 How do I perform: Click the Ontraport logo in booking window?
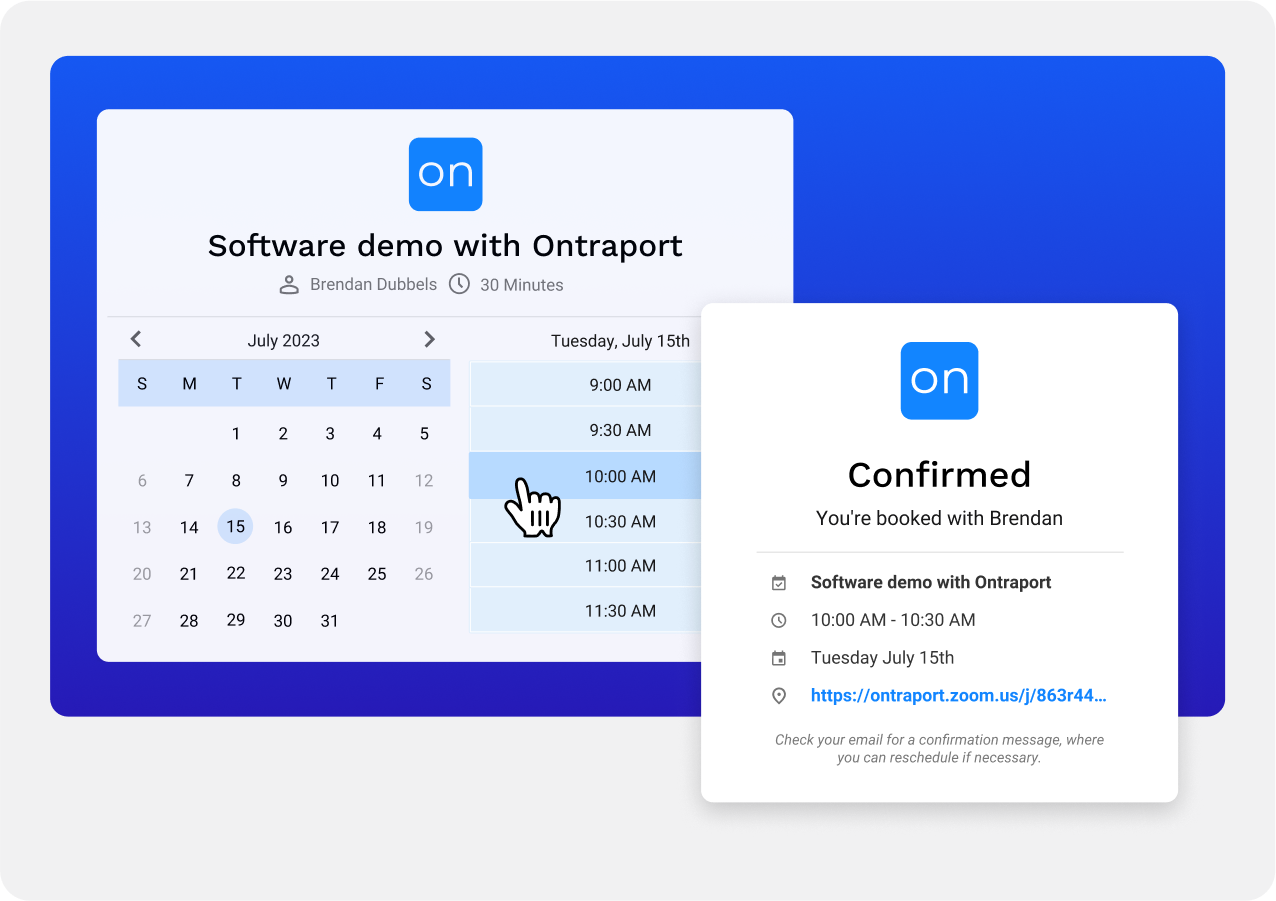[446, 175]
